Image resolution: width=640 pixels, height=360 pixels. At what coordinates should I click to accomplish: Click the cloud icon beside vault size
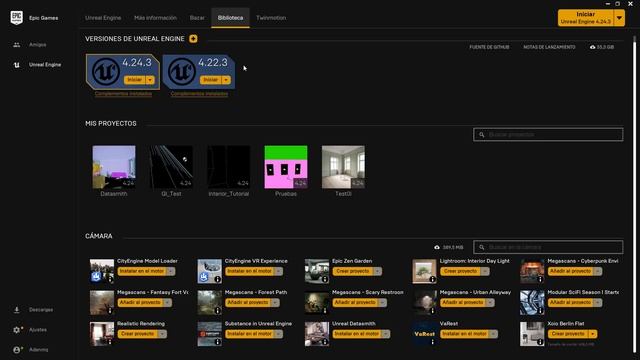[437, 247]
